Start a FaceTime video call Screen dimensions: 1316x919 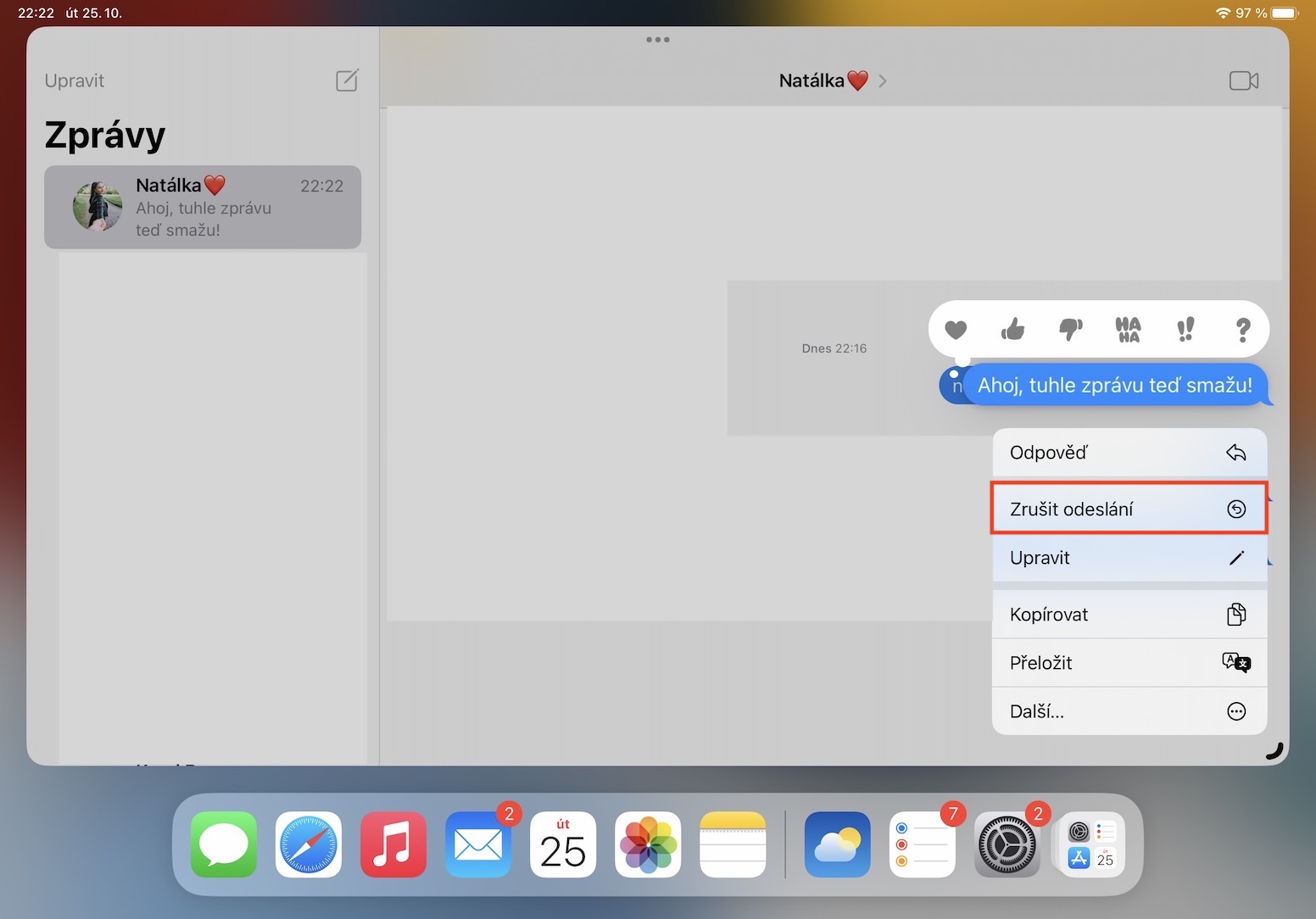(1243, 81)
